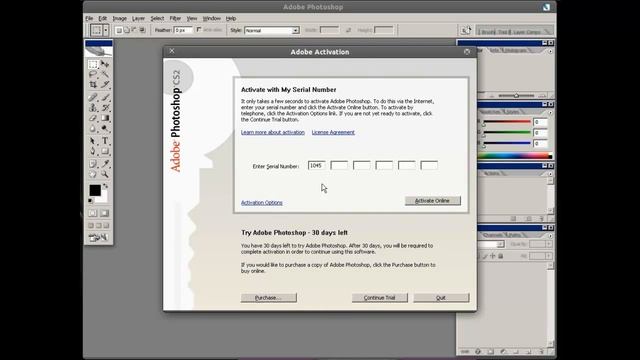Select the Rectangular Marquee tool in toolbox
The image size is (640, 360).
coord(93,64)
